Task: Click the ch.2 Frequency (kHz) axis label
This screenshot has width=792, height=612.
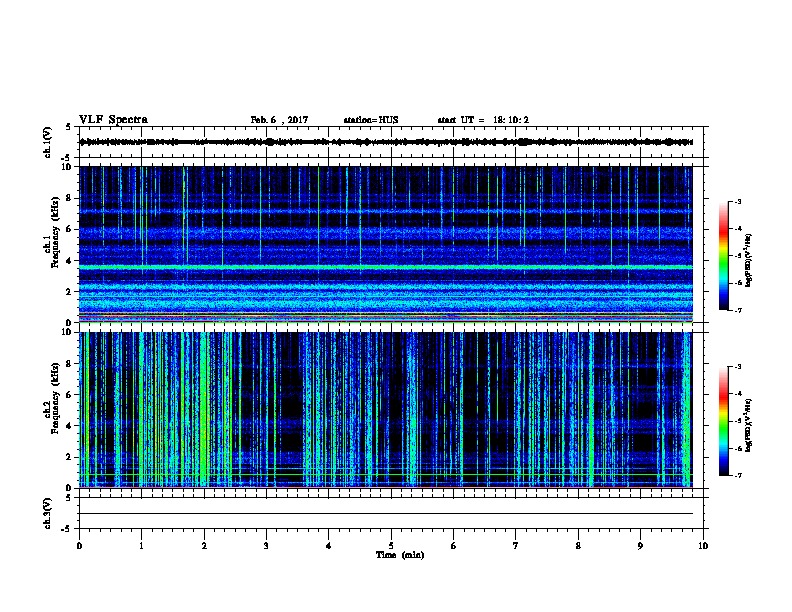Action: [x=52, y=398]
